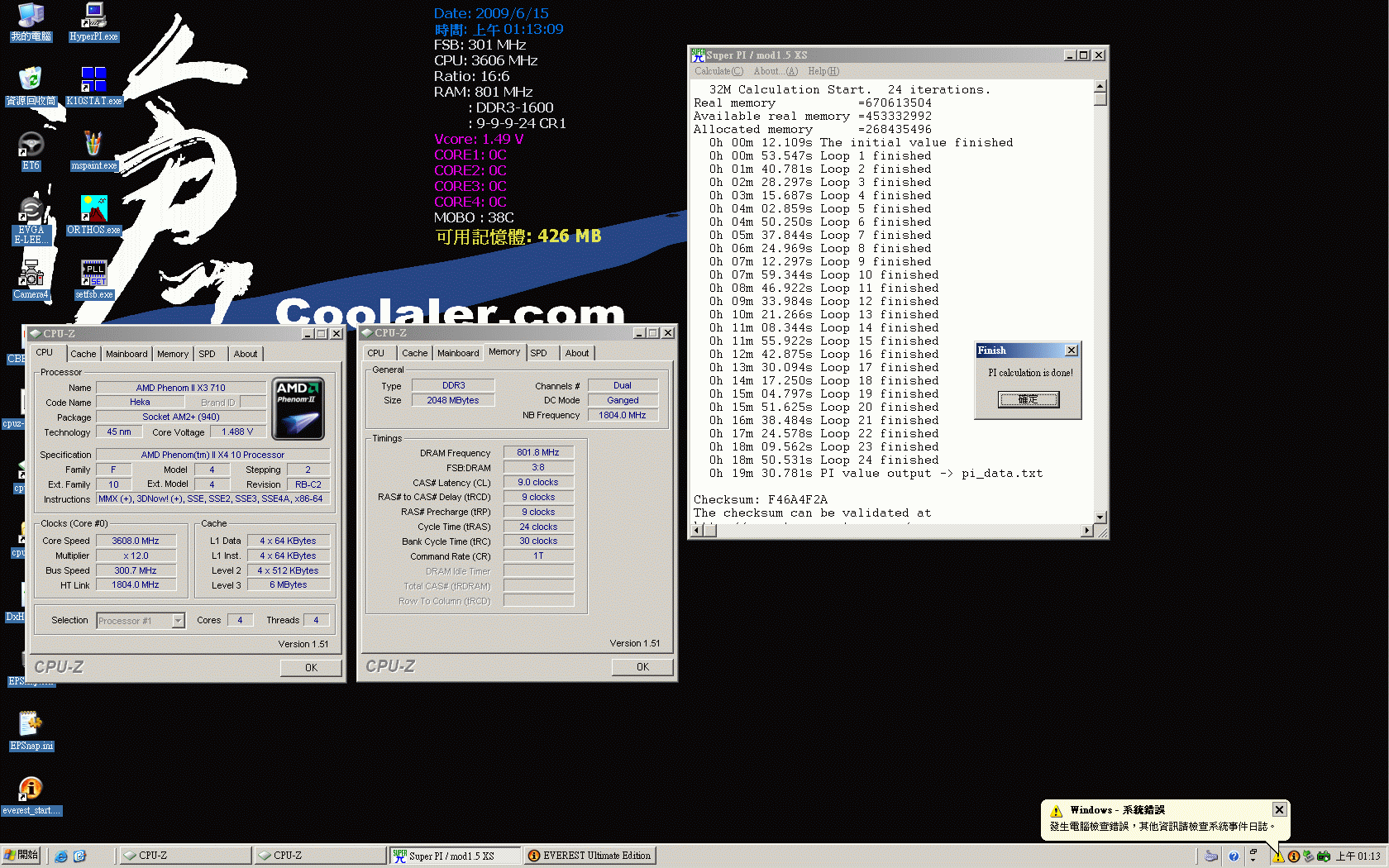
Task: Select first CPU-Z taskbar button
Action: pyautogui.click(x=185, y=856)
